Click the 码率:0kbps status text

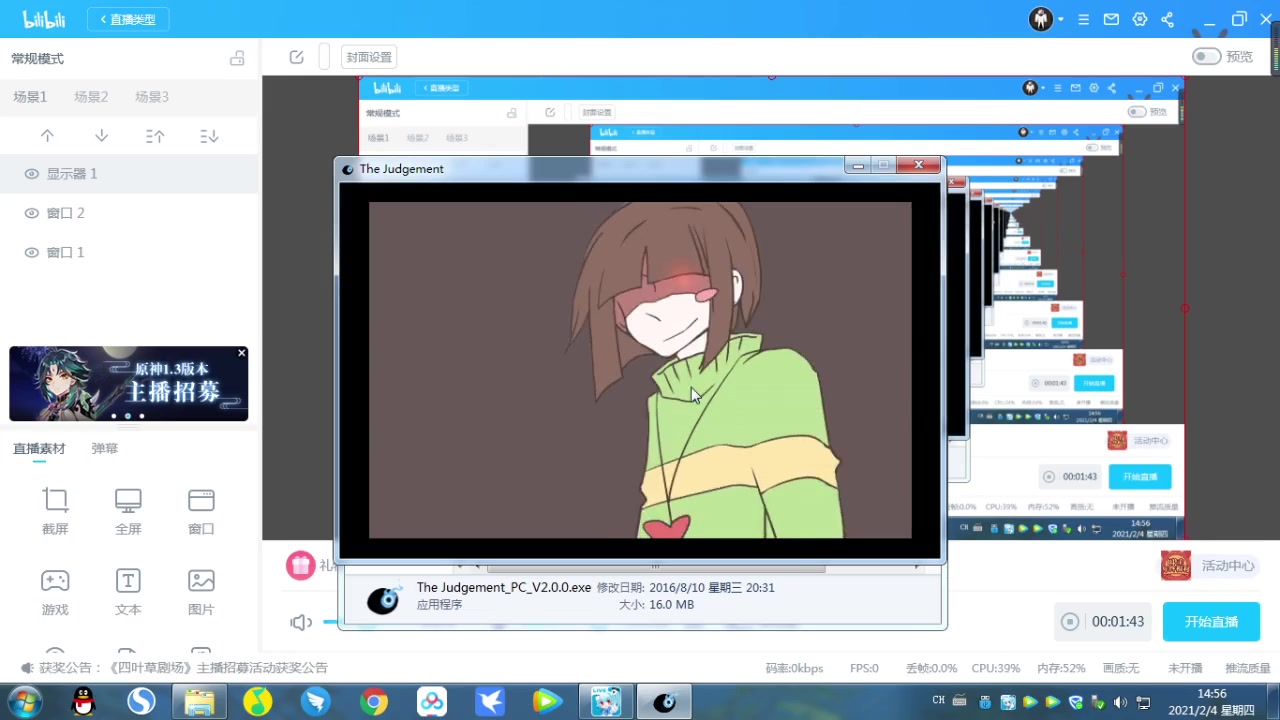(794, 668)
